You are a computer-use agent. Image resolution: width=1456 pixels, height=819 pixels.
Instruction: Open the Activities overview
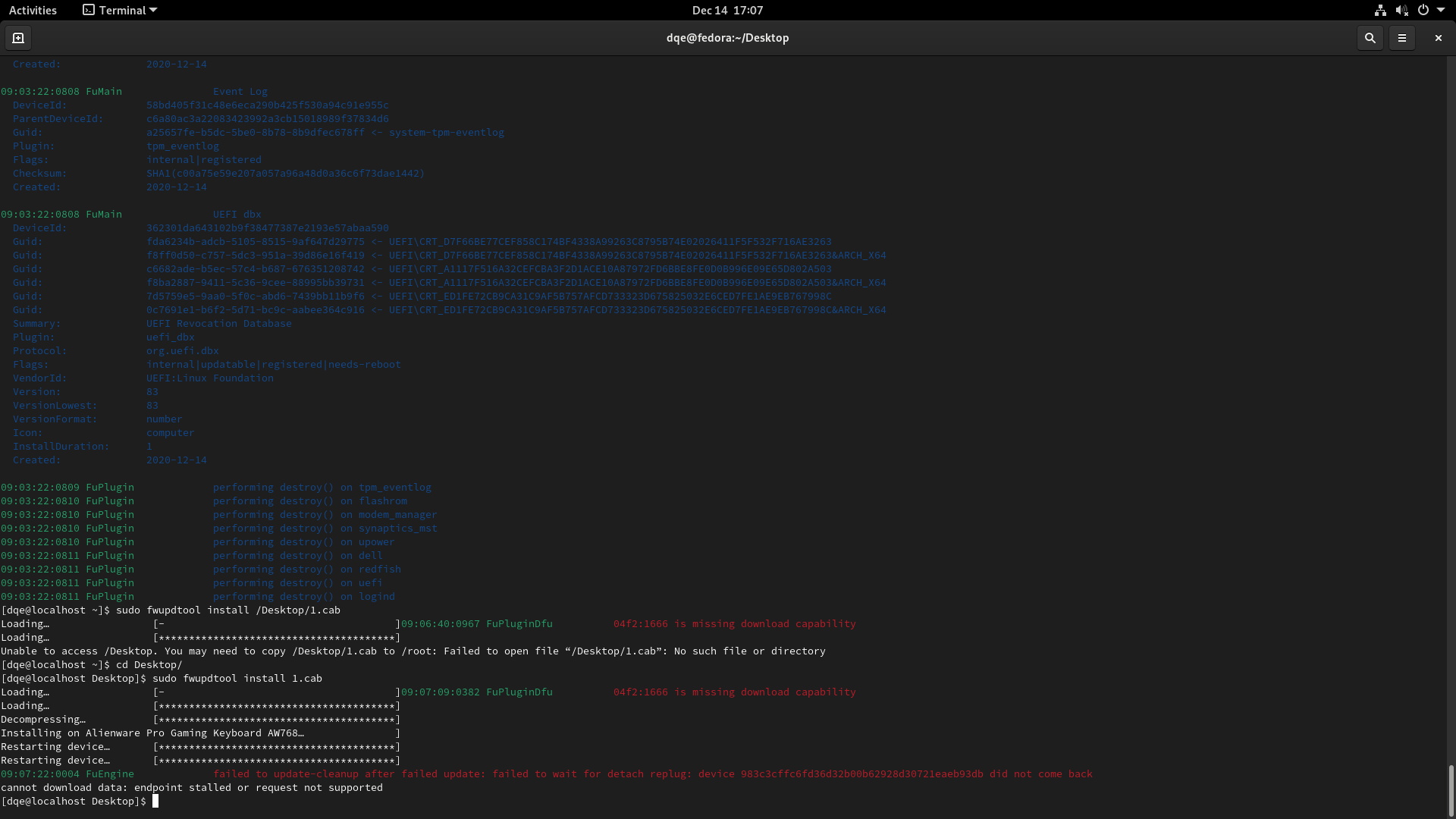[x=33, y=10]
